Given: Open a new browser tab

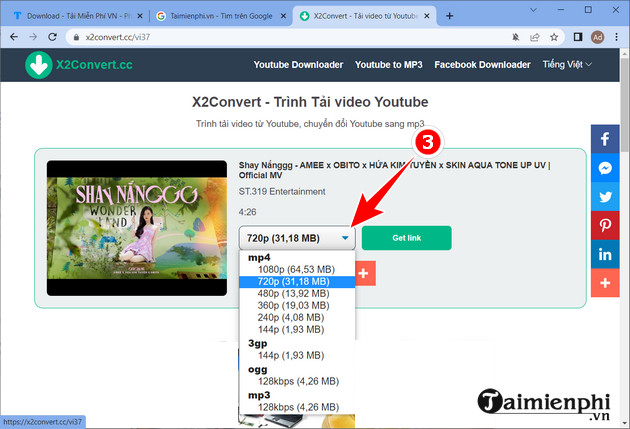Looking at the screenshot, I should pos(450,16).
